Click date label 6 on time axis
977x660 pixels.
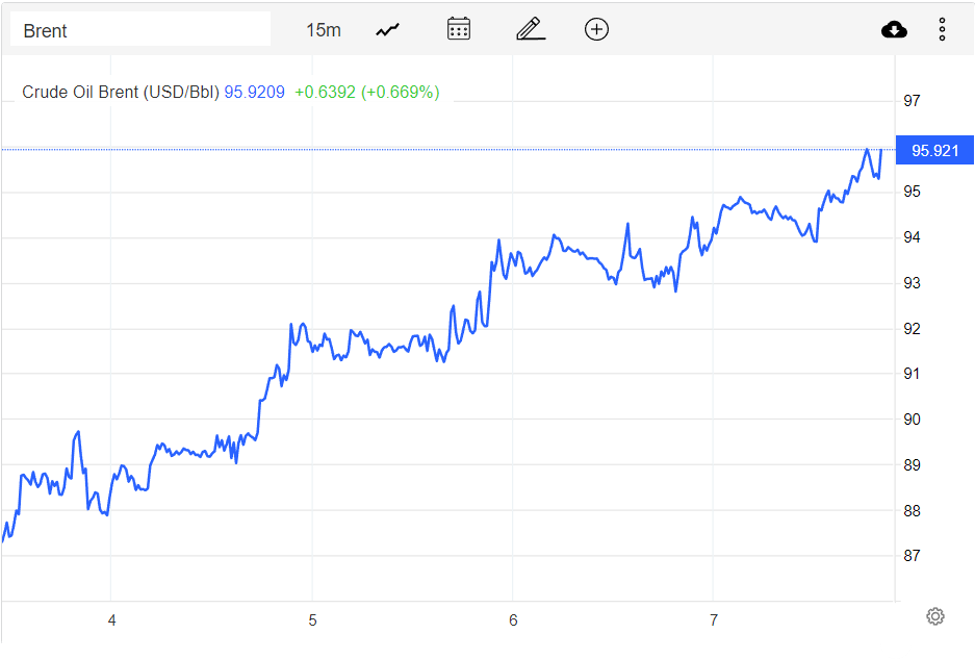pyautogui.click(x=513, y=621)
